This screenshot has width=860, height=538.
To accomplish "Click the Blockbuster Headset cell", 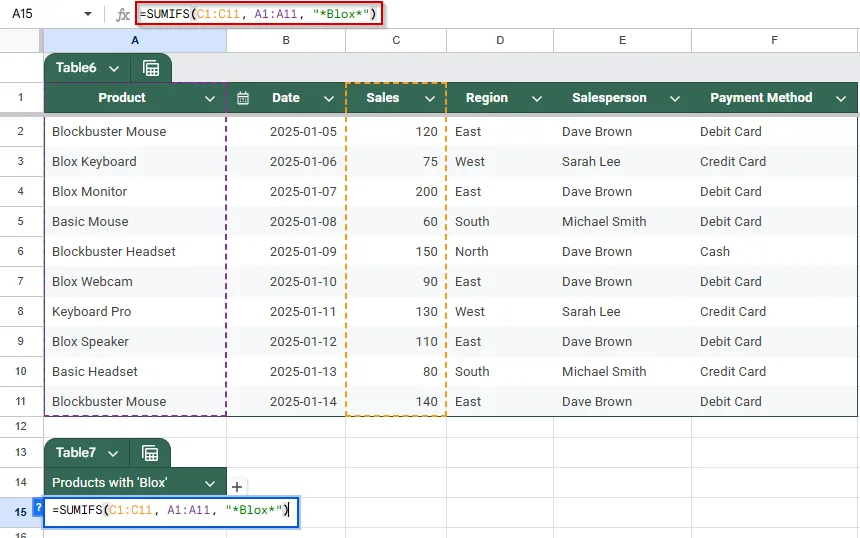I will coord(135,252).
